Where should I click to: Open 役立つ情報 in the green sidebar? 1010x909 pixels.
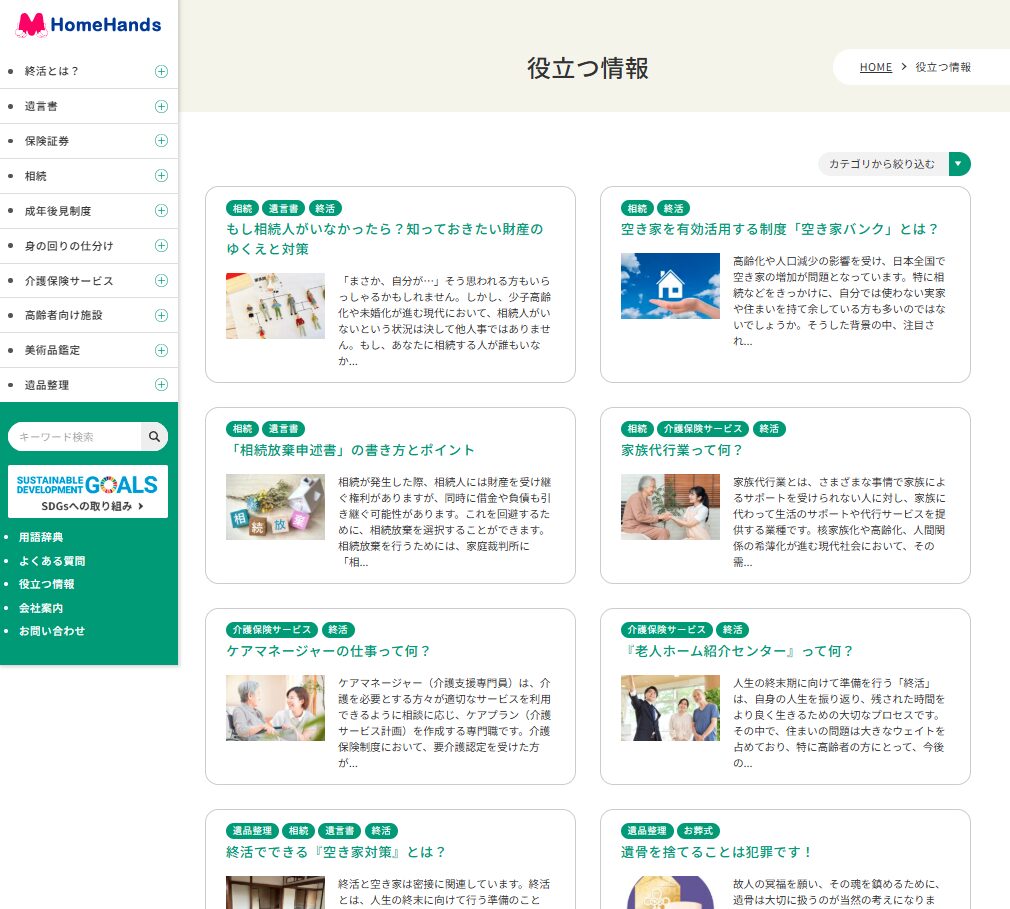(46, 584)
